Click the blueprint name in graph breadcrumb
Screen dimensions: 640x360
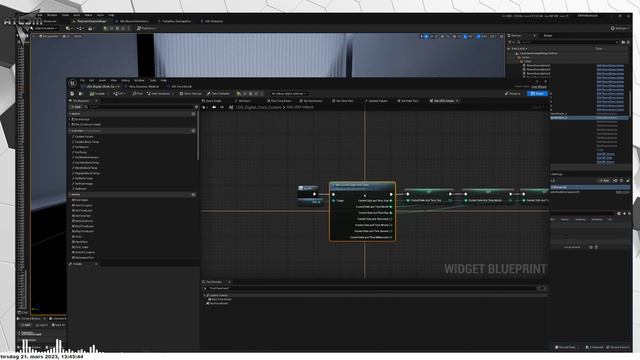[258, 107]
